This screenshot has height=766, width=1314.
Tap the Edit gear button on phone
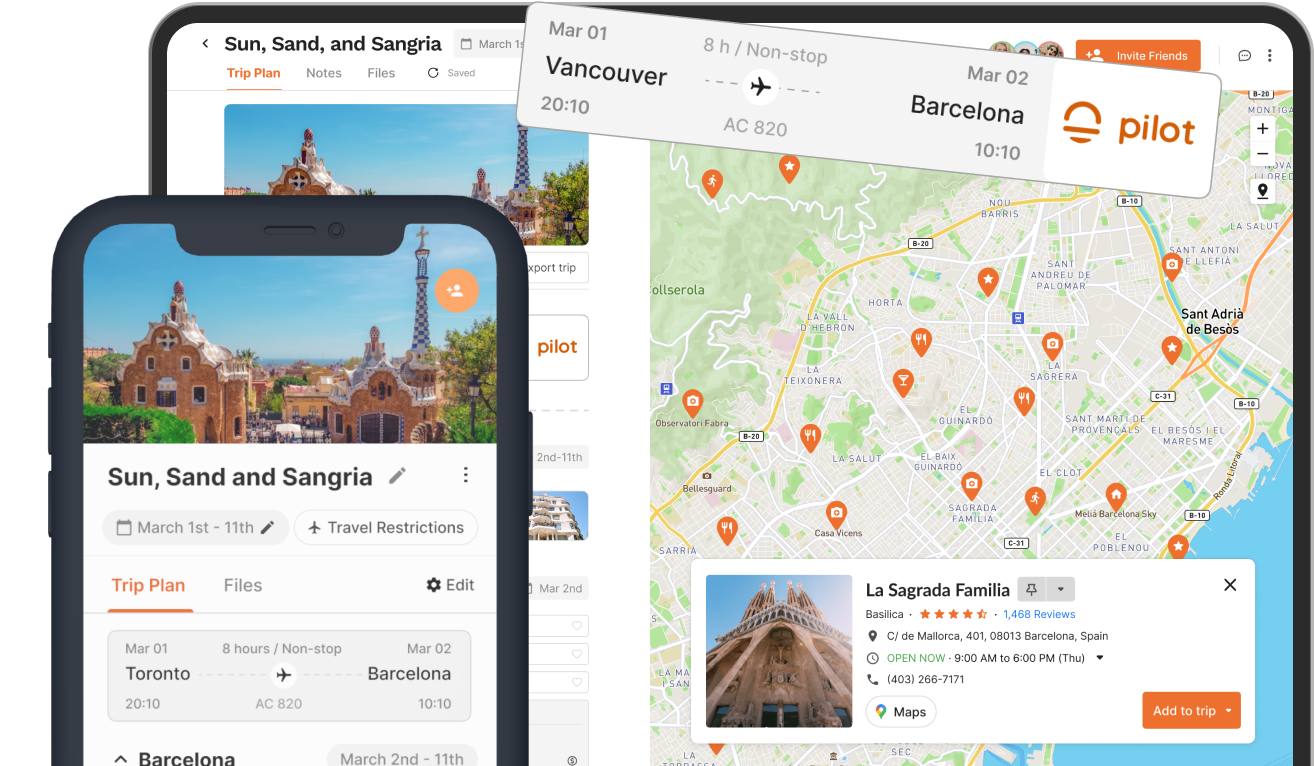[x=450, y=585]
